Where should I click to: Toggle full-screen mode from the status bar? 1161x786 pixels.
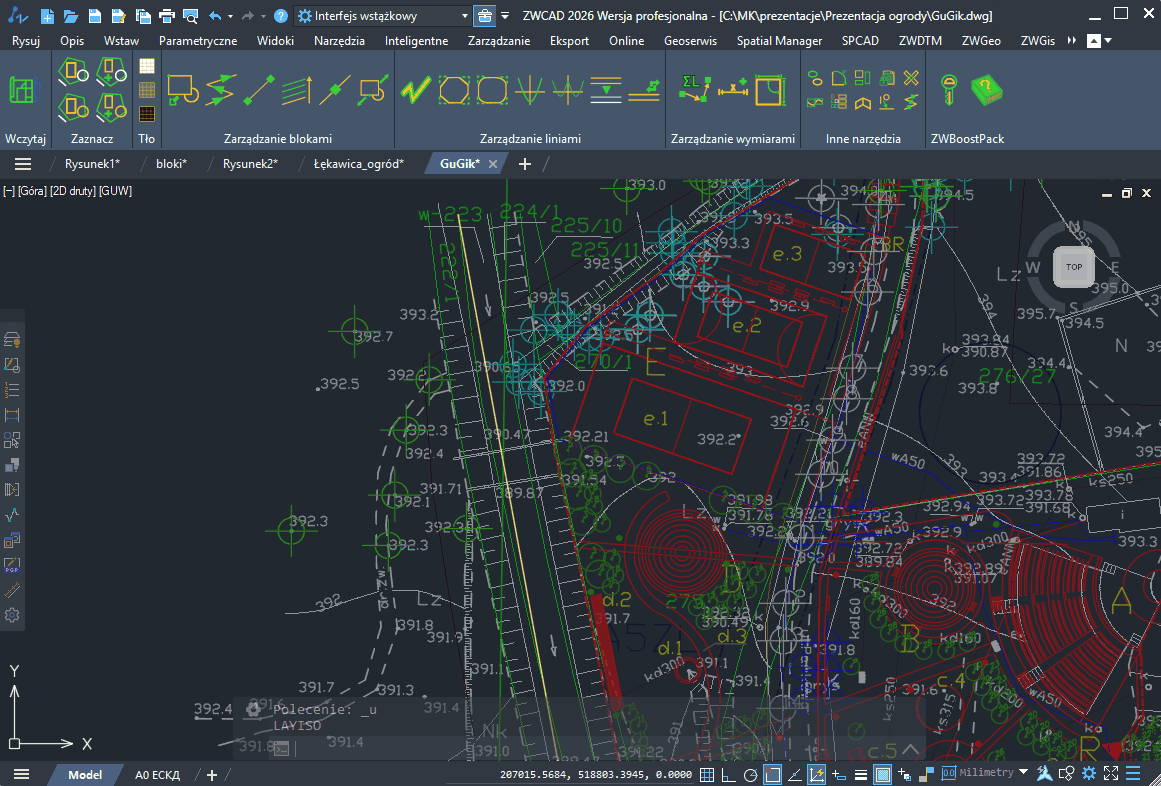[1111, 774]
